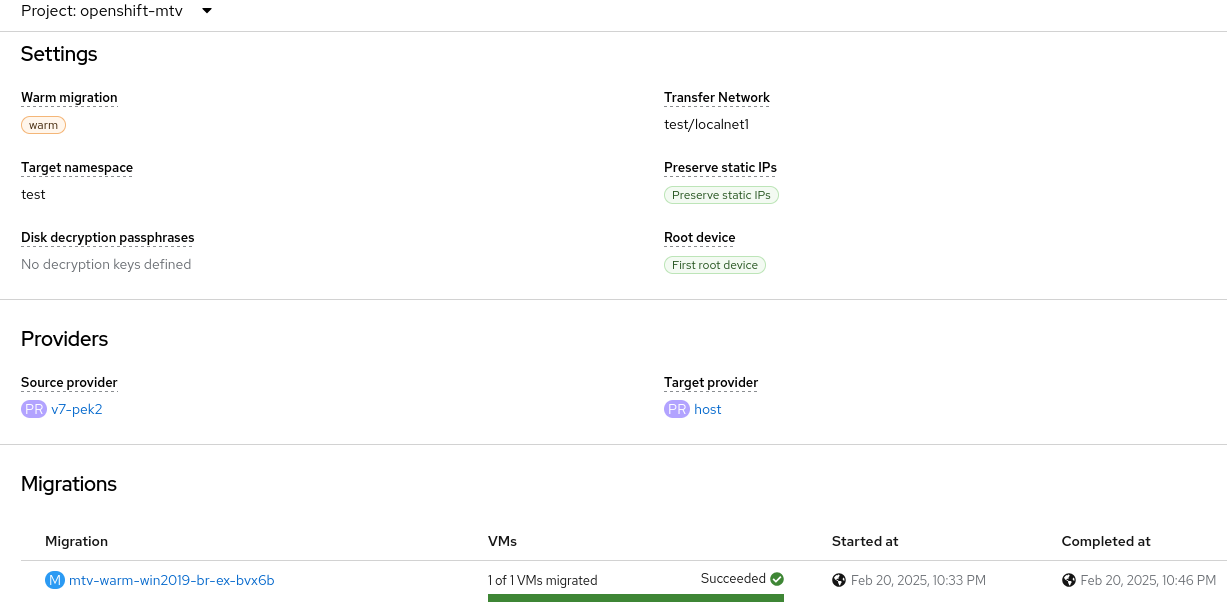Open the v7-pek2 source provider link
Viewport: 1227px width, 604px height.
(77, 409)
